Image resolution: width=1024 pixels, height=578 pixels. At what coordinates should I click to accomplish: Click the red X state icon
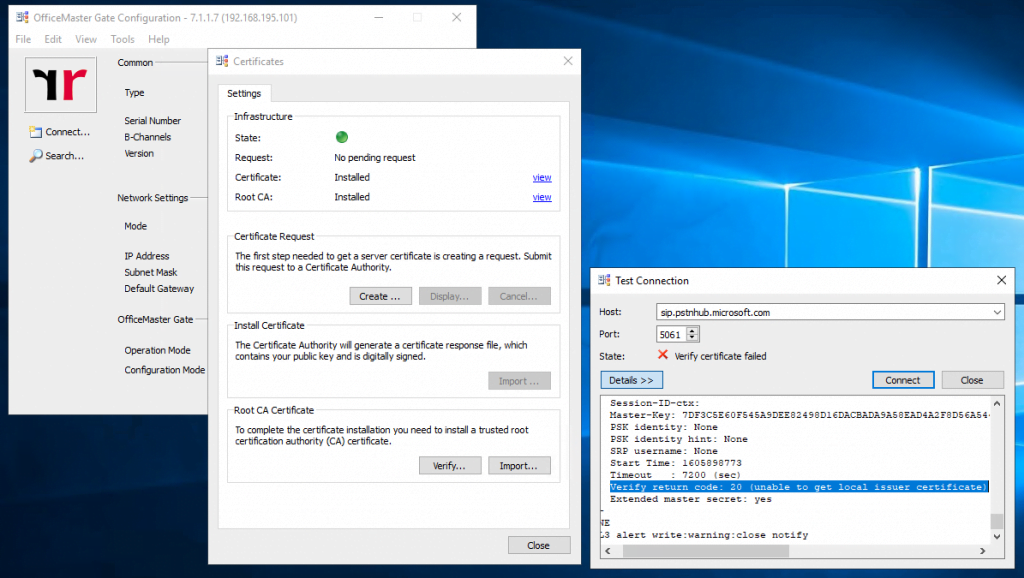tap(663, 355)
